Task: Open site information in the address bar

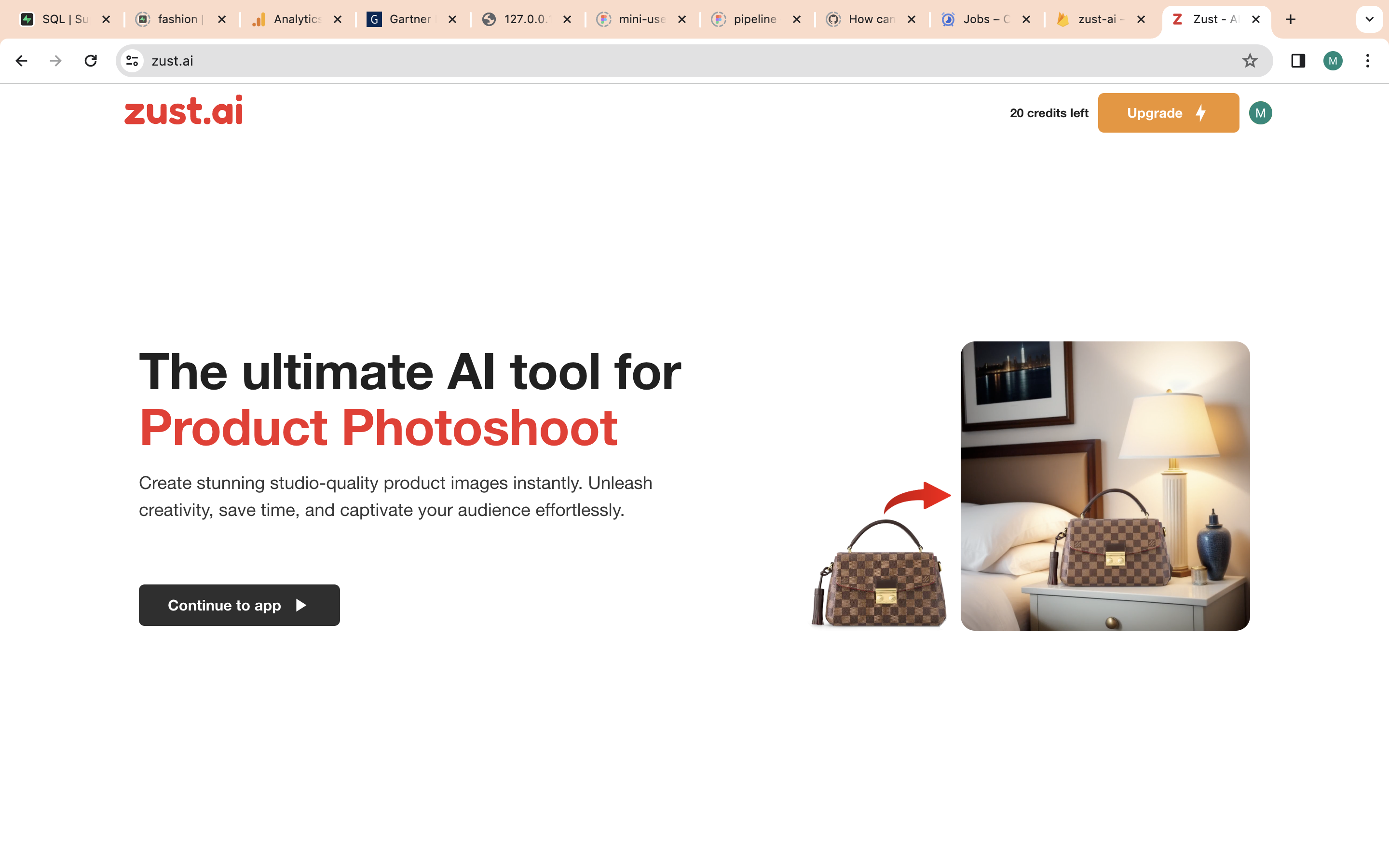Action: tap(132, 60)
